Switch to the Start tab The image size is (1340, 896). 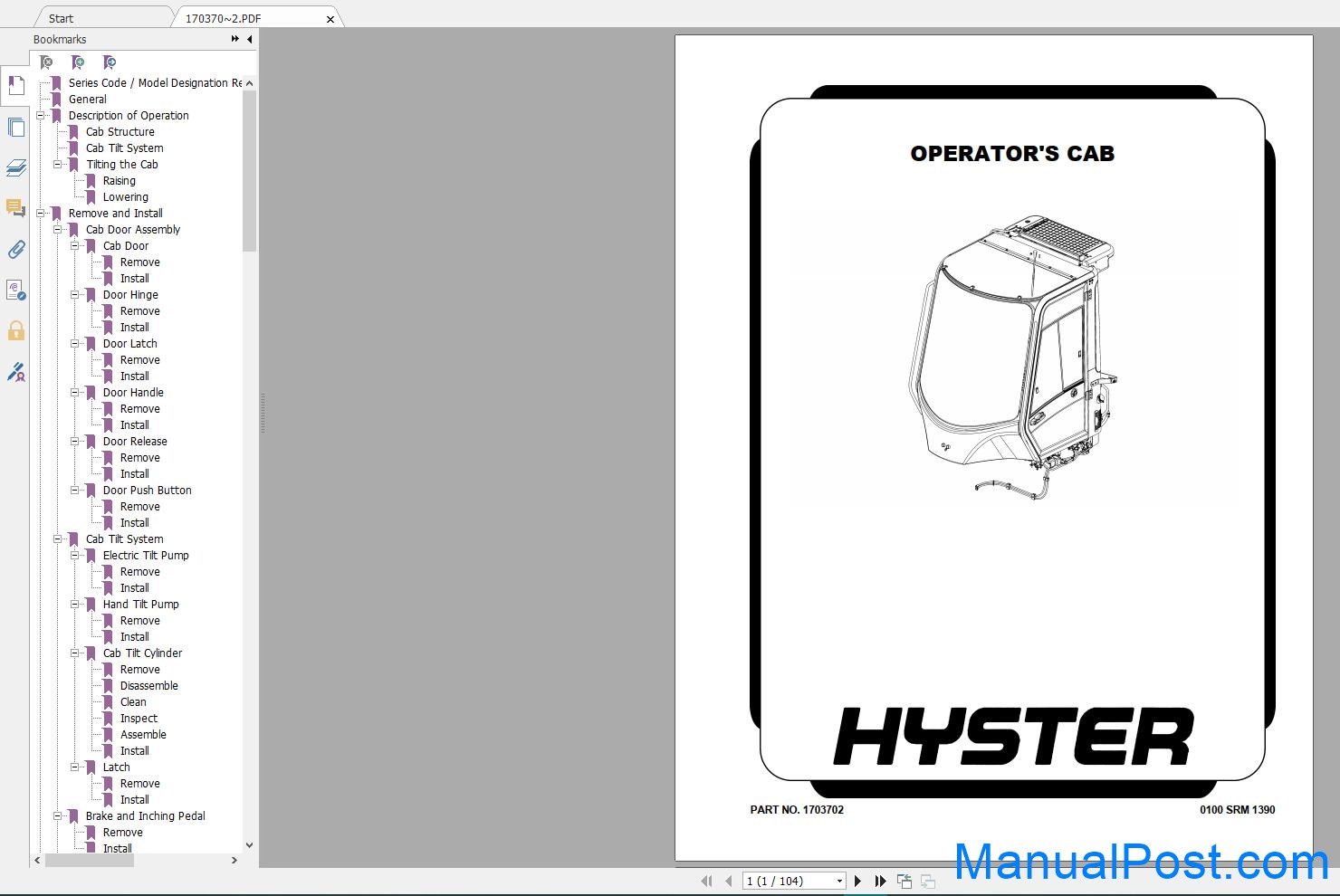(61, 18)
